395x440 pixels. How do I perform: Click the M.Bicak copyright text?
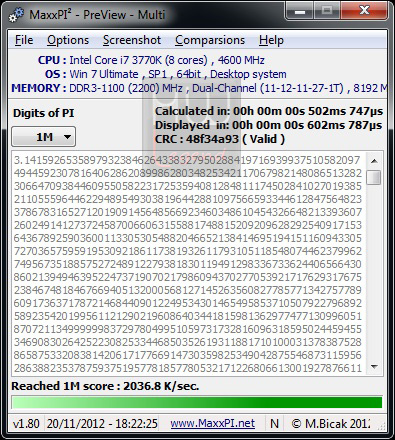click(x=331, y=424)
